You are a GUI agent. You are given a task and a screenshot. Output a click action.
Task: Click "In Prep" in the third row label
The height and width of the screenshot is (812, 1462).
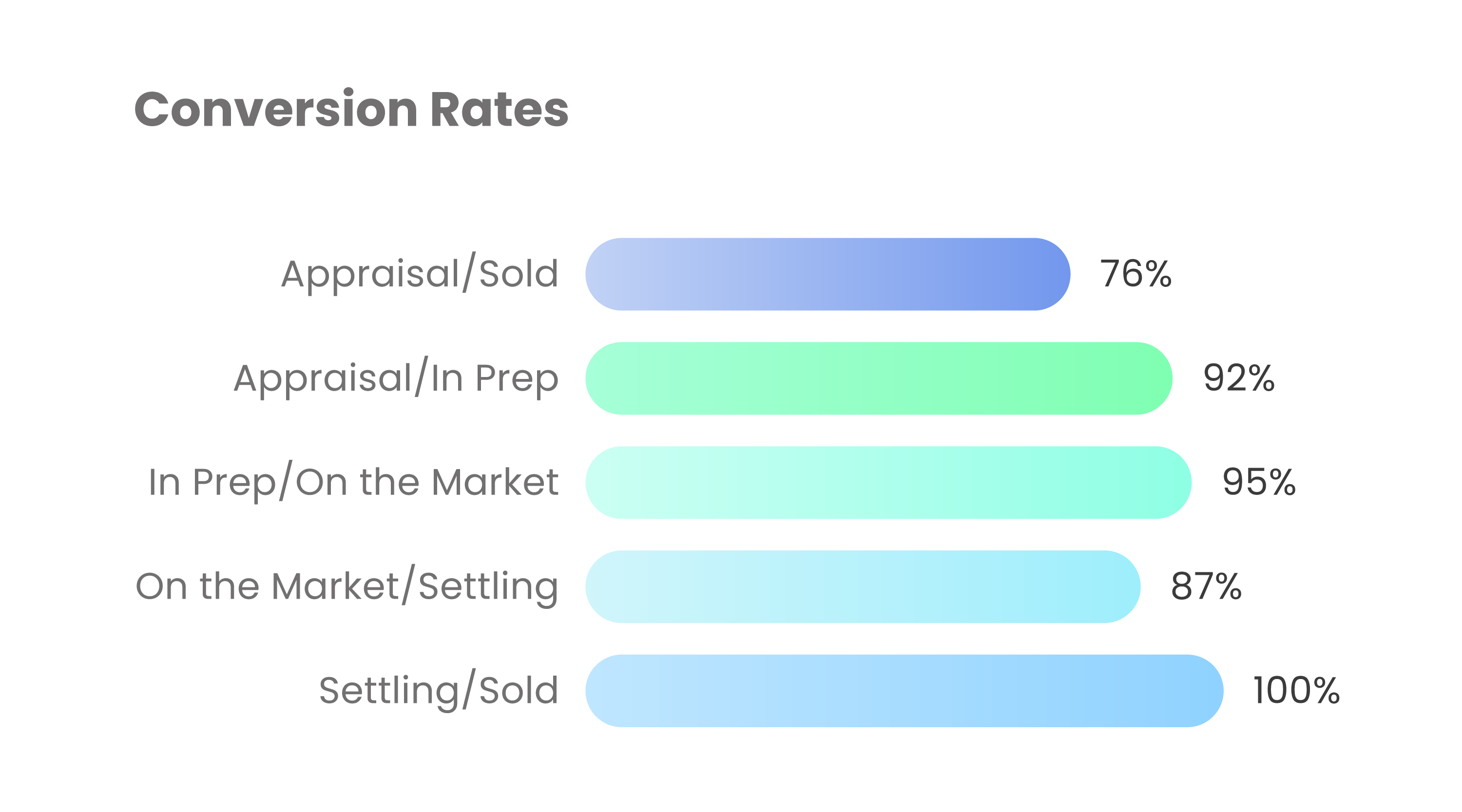(212, 482)
